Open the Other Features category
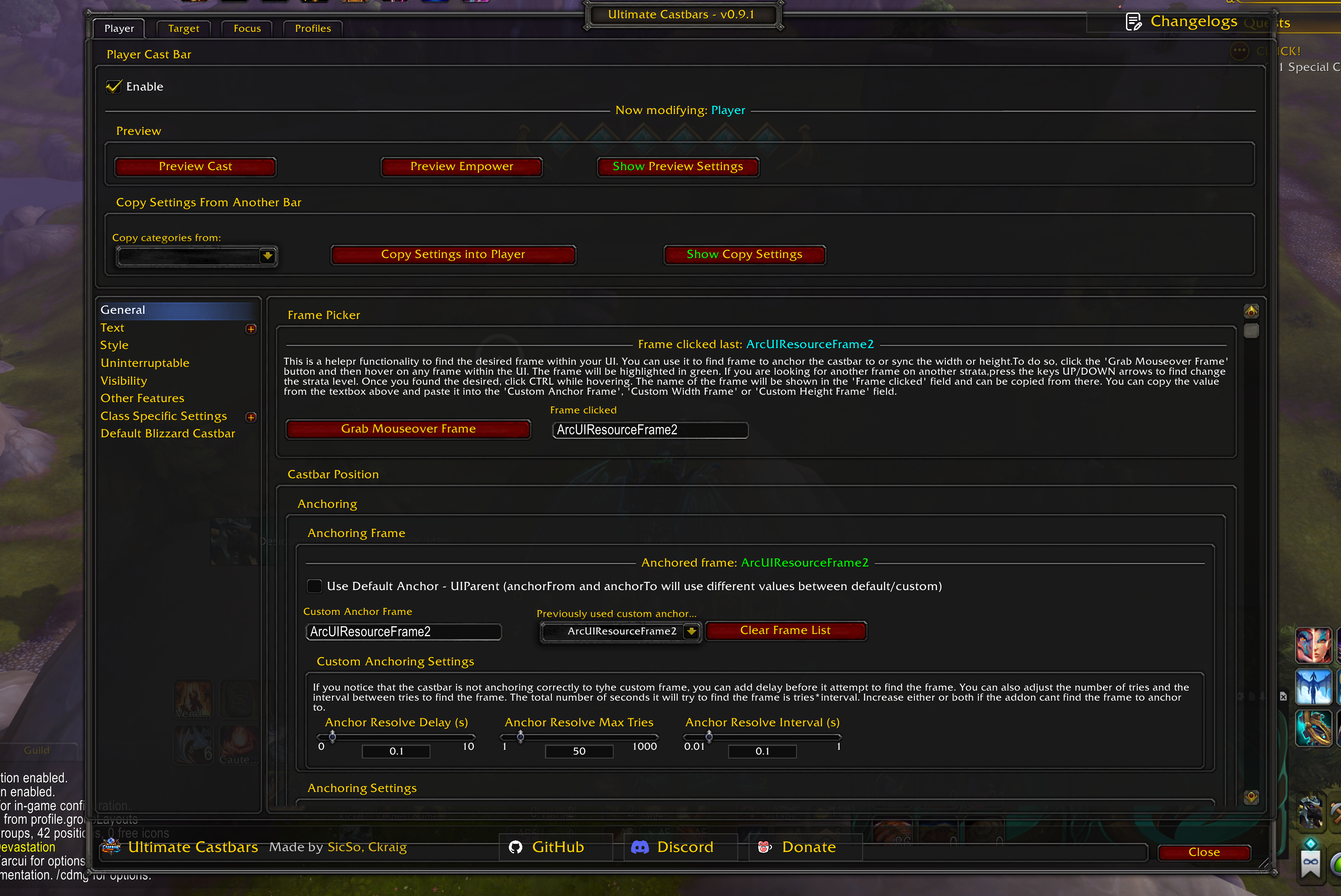 point(142,398)
